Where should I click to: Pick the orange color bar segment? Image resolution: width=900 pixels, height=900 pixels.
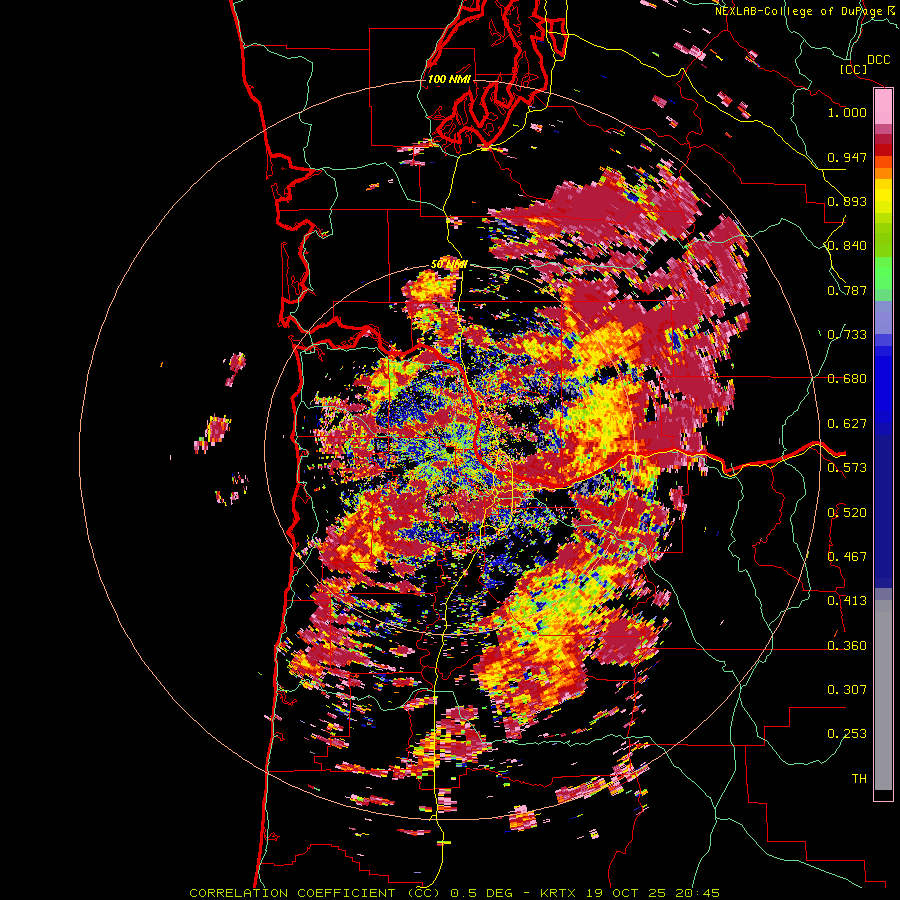pyautogui.click(x=883, y=173)
